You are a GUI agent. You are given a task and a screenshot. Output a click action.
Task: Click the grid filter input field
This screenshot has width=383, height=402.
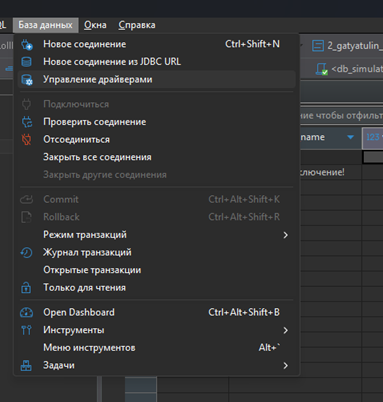[341, 116]
